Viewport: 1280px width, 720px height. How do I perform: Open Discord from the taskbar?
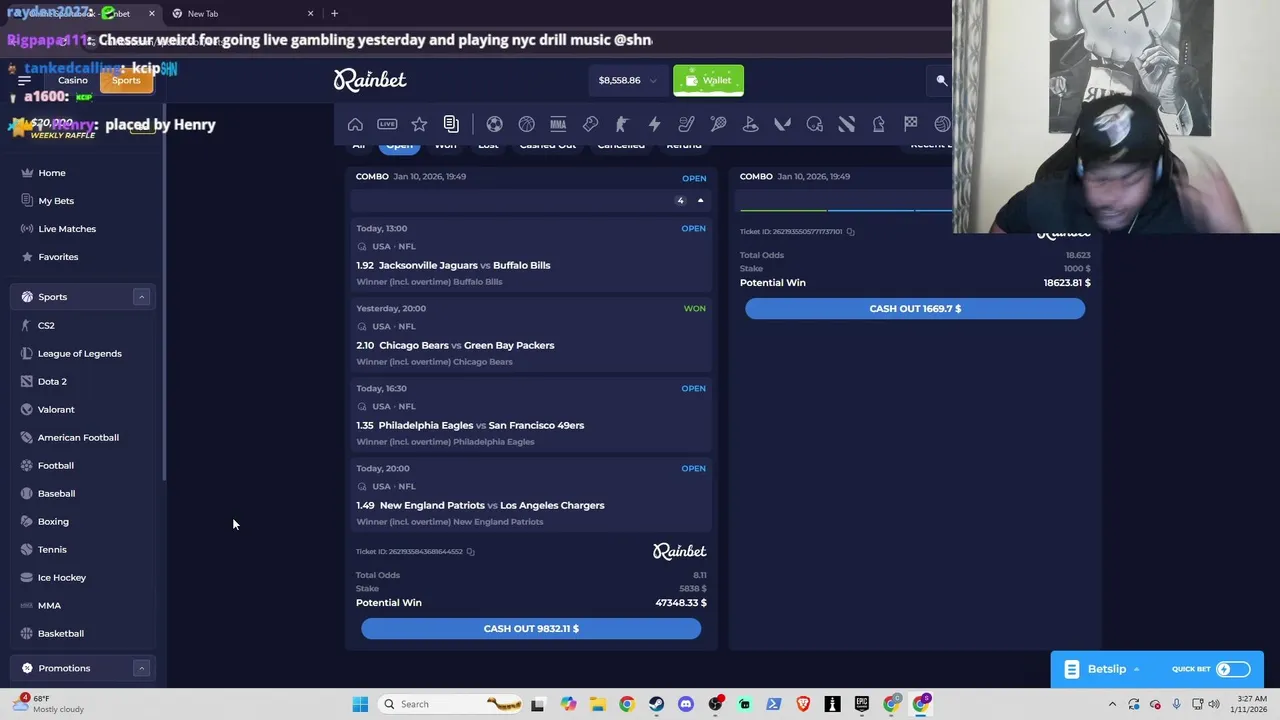685,704
